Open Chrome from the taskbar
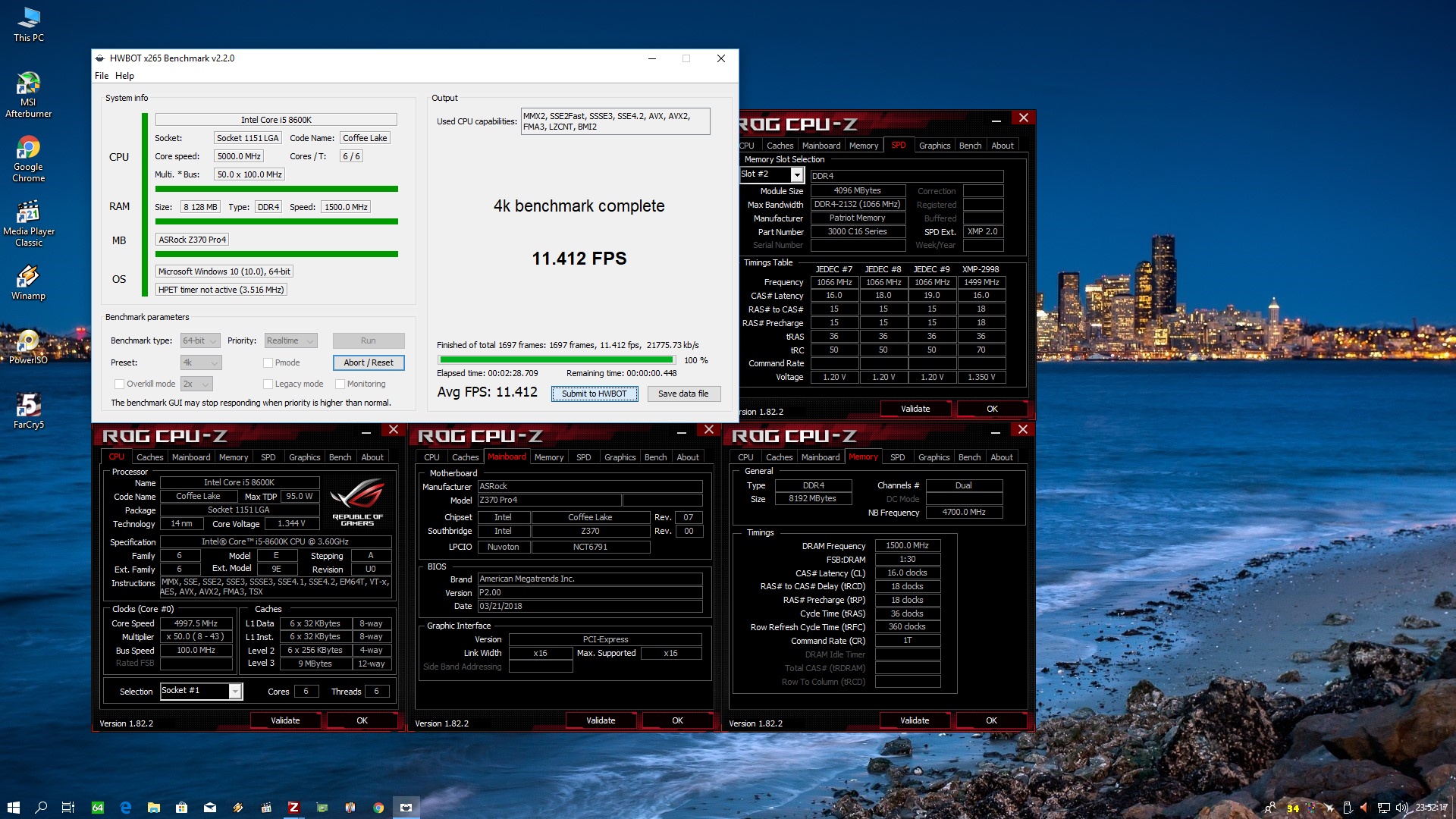The height and width of the screenshot is (819, 1456). (378, 808)
